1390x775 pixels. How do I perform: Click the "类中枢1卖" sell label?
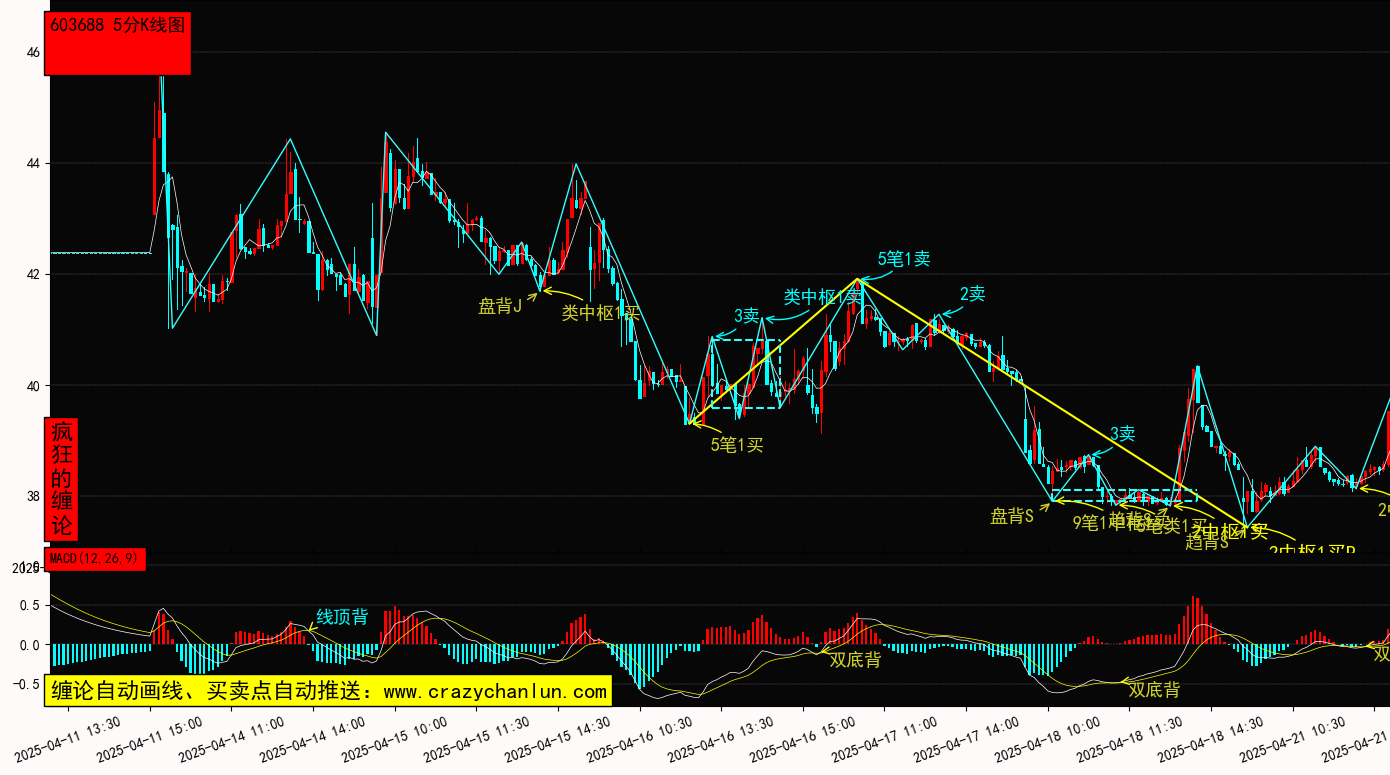pyautogui.click(x=822, y=297)
